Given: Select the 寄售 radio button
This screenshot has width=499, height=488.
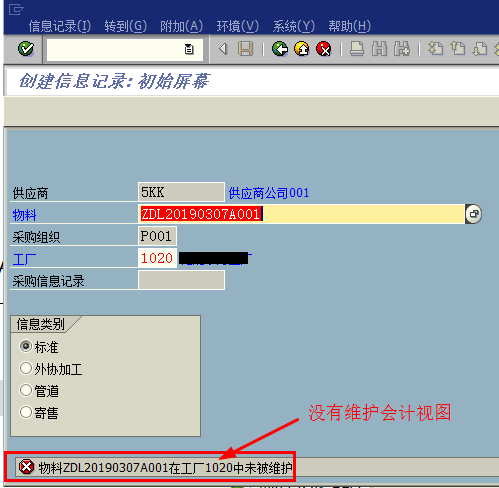Looking at the screenshot, I should coord(26,412).
